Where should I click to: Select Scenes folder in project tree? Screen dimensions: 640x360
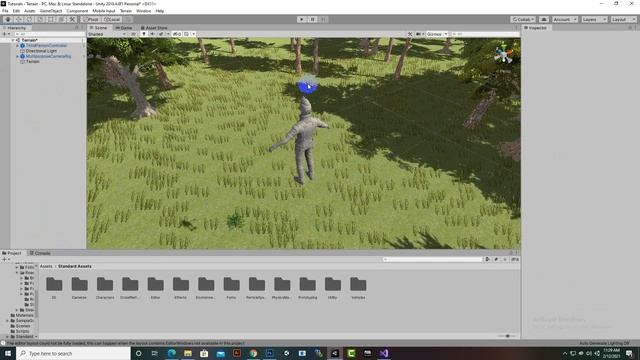click(22, 326)
